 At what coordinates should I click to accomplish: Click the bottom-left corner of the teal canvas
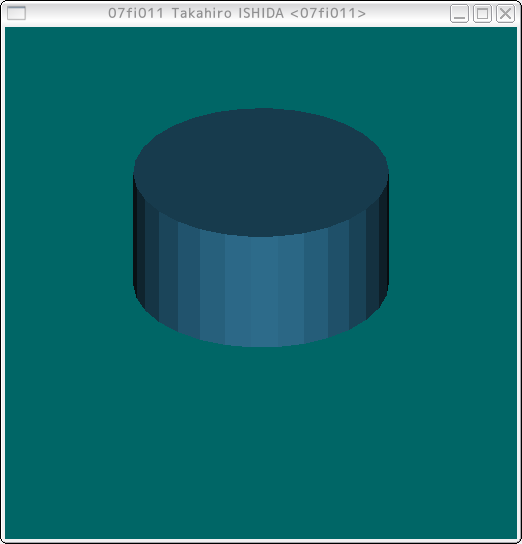point(8,535)
